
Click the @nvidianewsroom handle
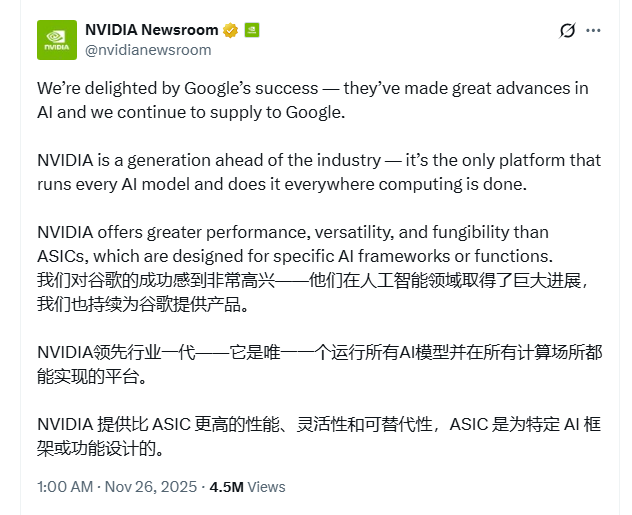150,49
